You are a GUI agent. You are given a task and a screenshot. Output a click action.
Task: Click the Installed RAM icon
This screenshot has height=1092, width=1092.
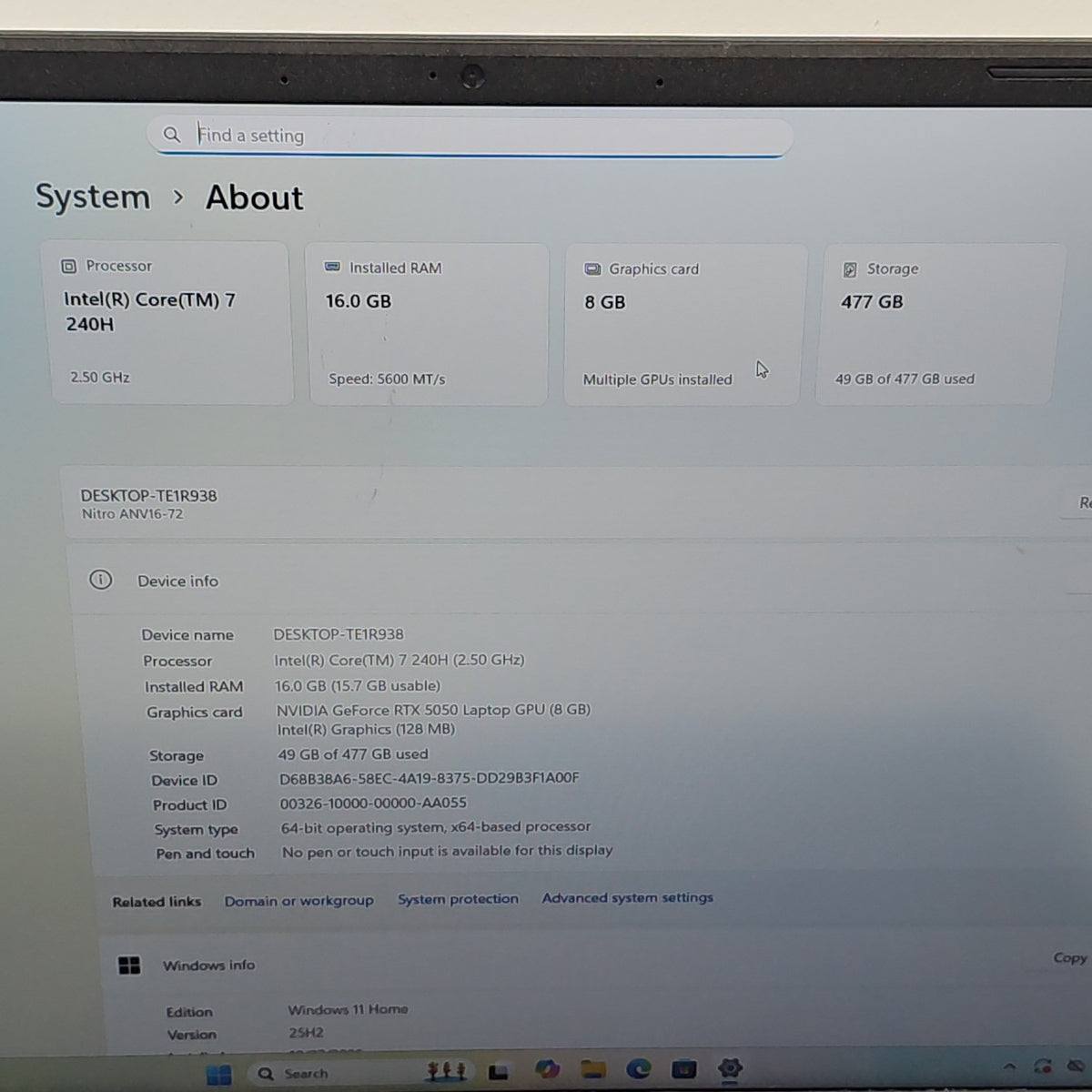click(x=332, y=267)
